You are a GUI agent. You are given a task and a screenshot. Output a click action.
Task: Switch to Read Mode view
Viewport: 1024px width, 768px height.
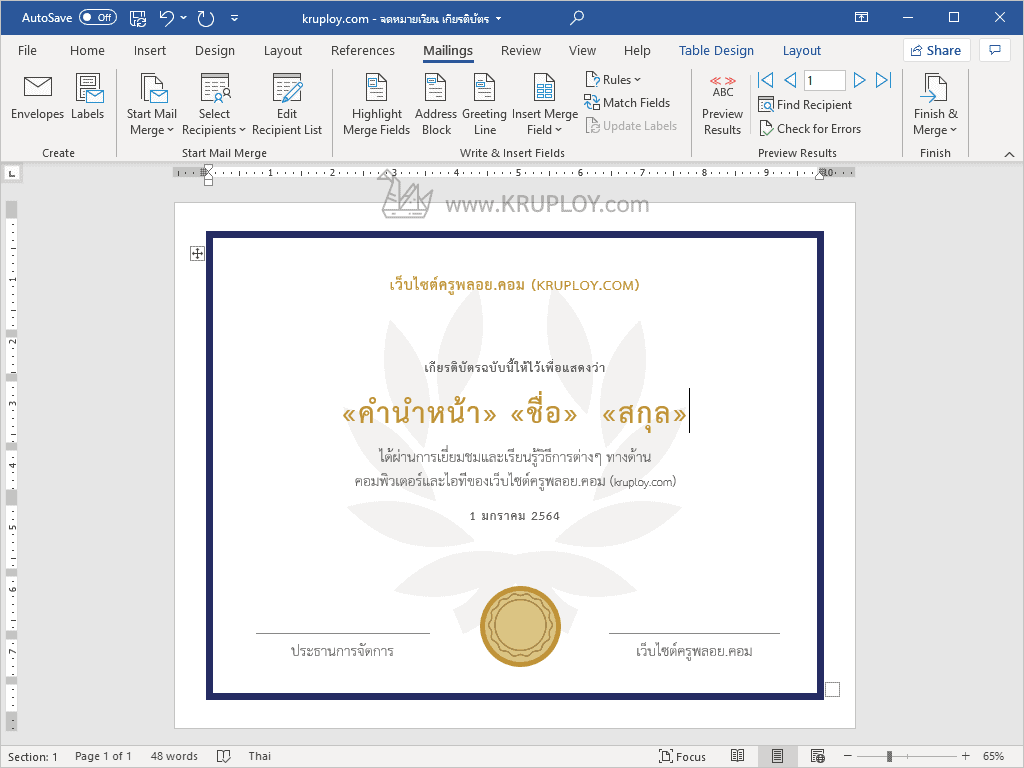(x=737, y=756)
